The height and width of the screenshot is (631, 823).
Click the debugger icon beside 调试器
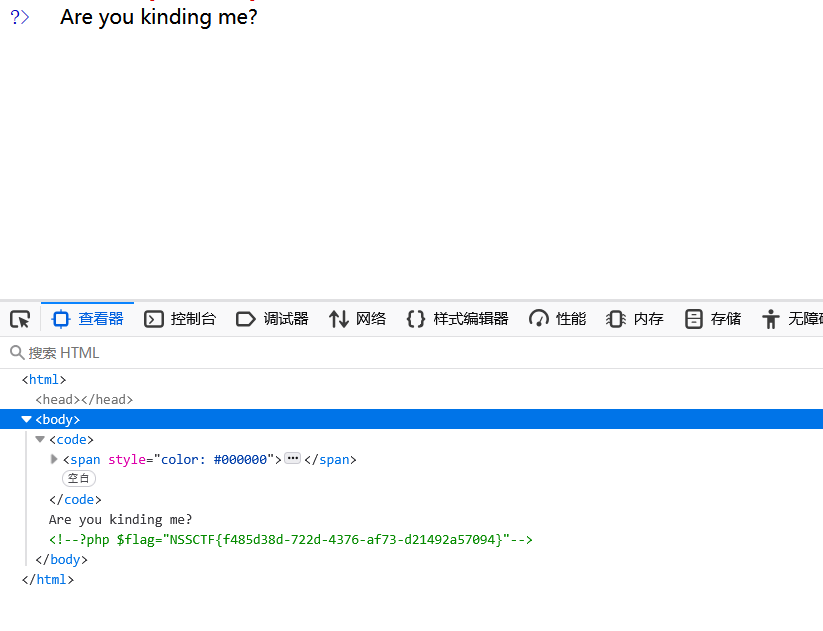246,319
